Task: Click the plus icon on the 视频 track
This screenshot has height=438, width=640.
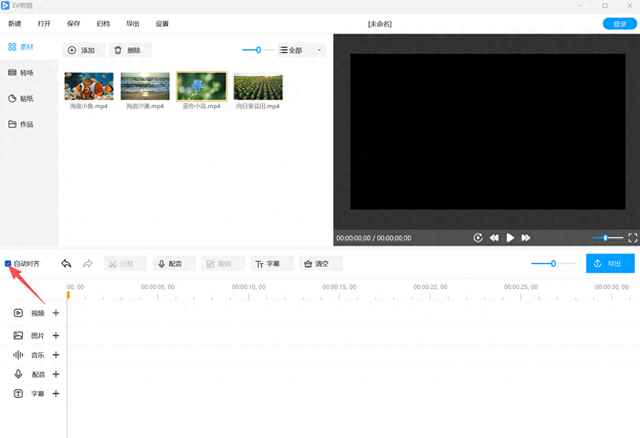Action: [x=56, y=313]
